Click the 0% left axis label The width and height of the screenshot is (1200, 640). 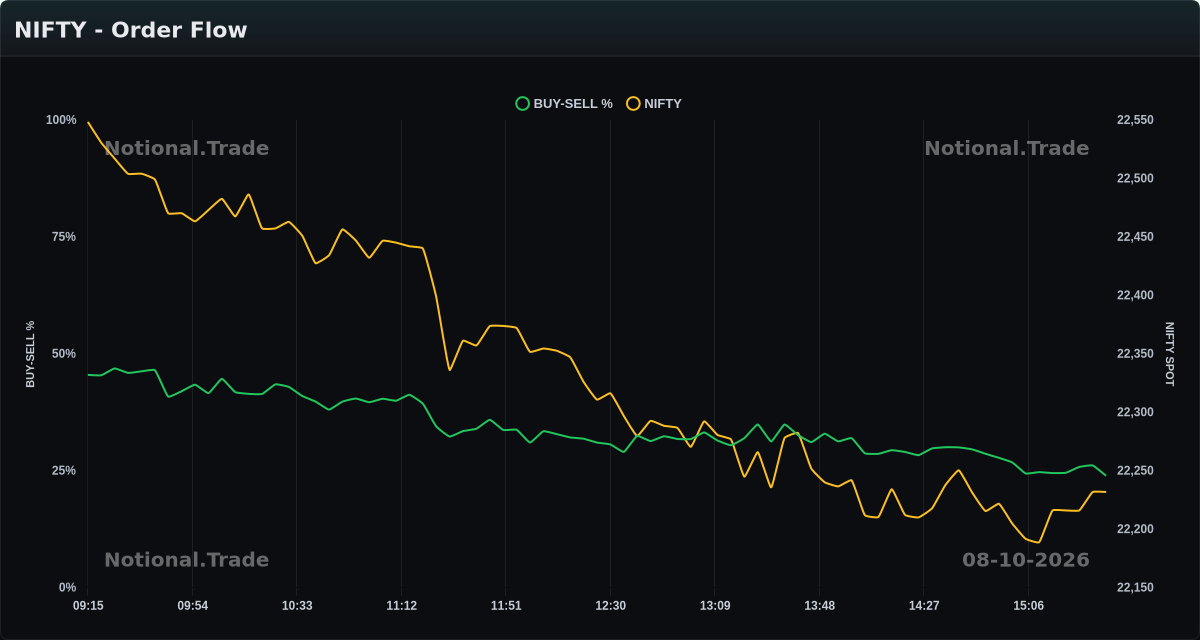[67, 588]
